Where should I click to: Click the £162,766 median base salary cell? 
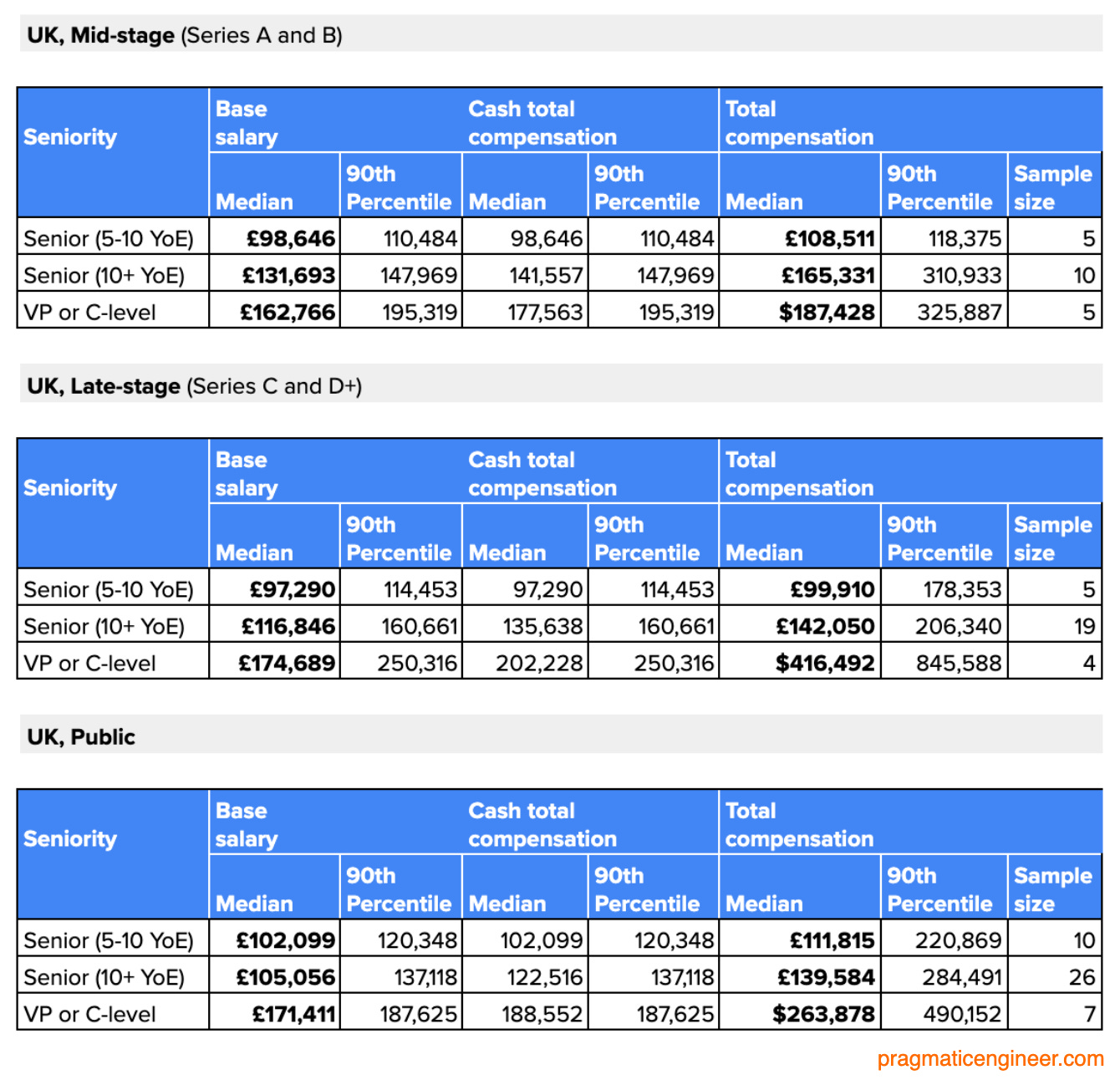tap(275, 312)
